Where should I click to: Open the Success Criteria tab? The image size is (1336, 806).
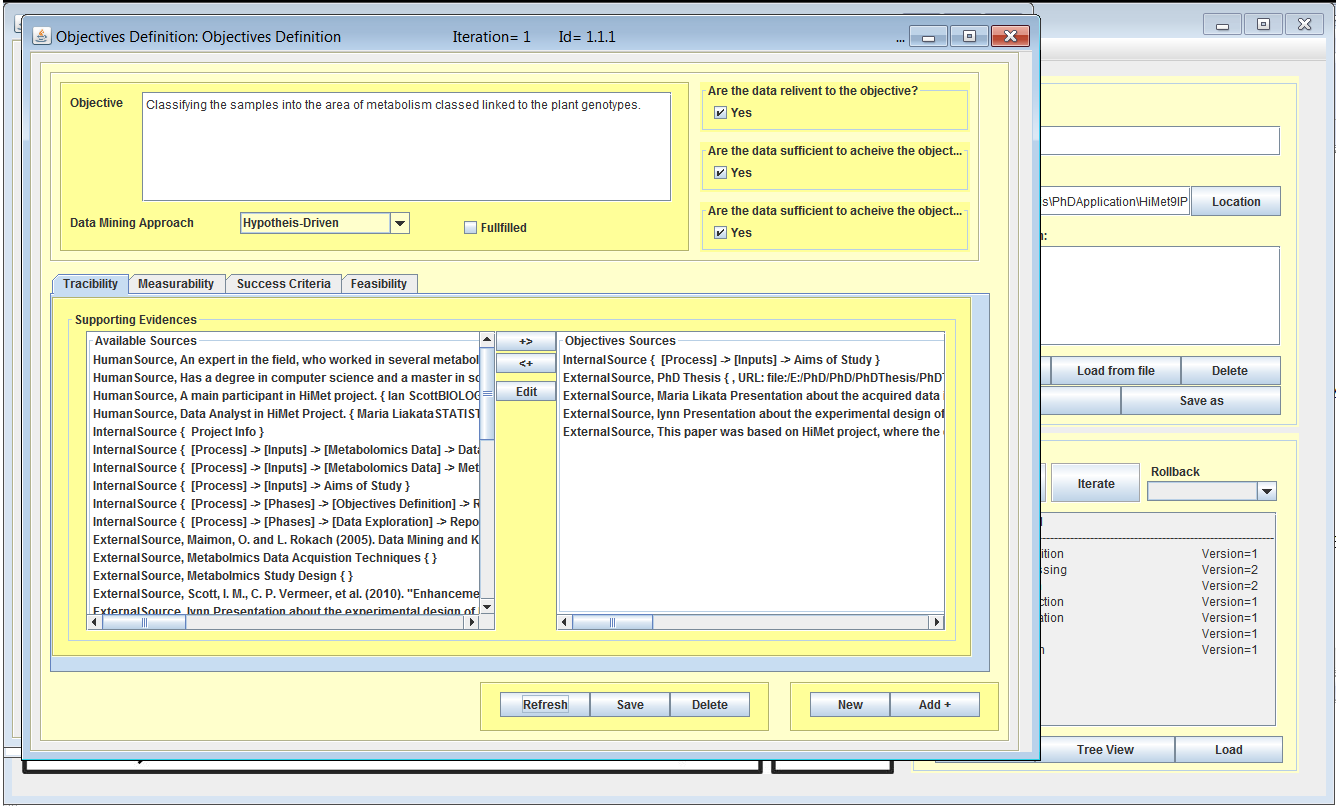283,284
